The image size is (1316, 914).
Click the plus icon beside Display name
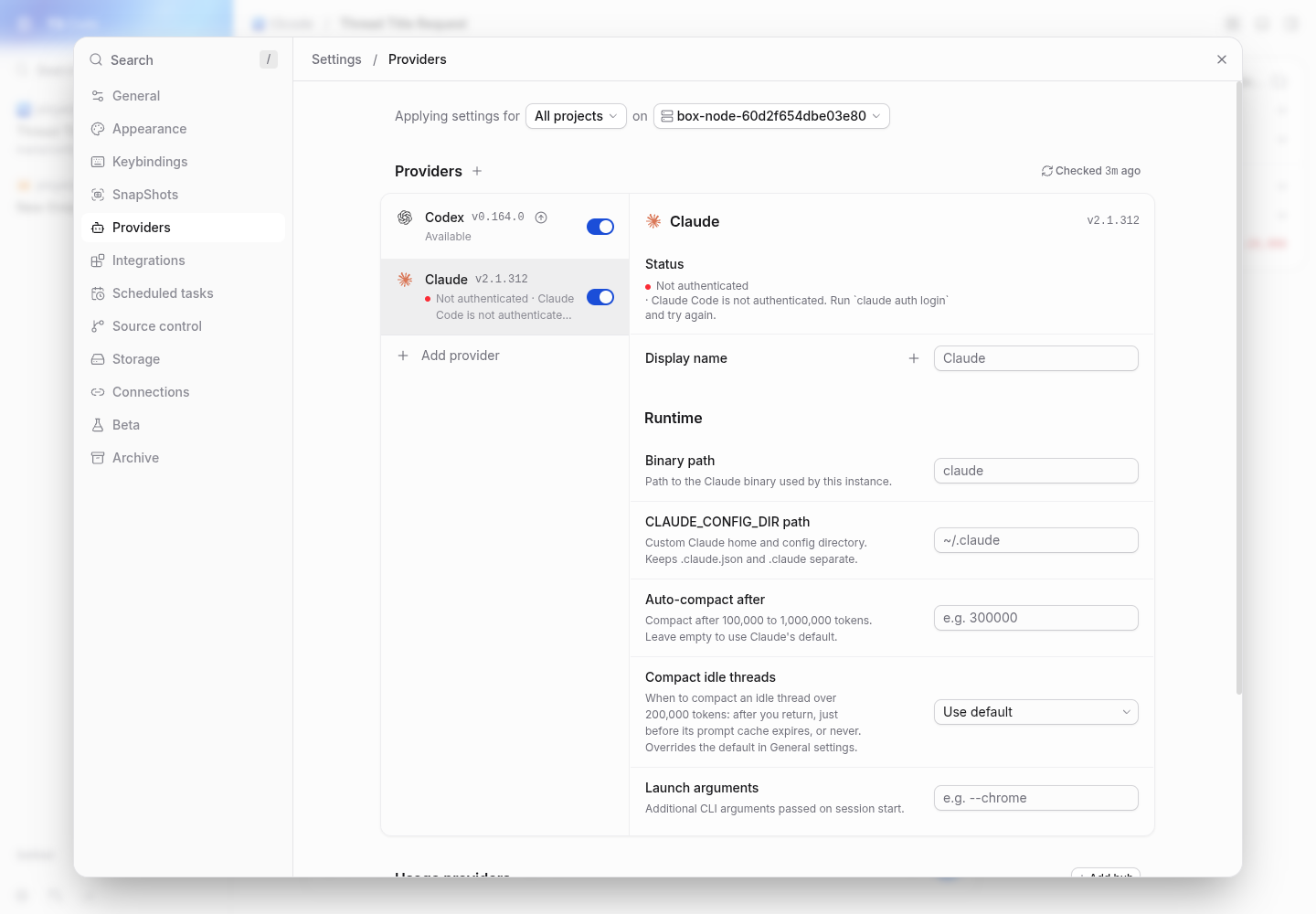[914, 358]
